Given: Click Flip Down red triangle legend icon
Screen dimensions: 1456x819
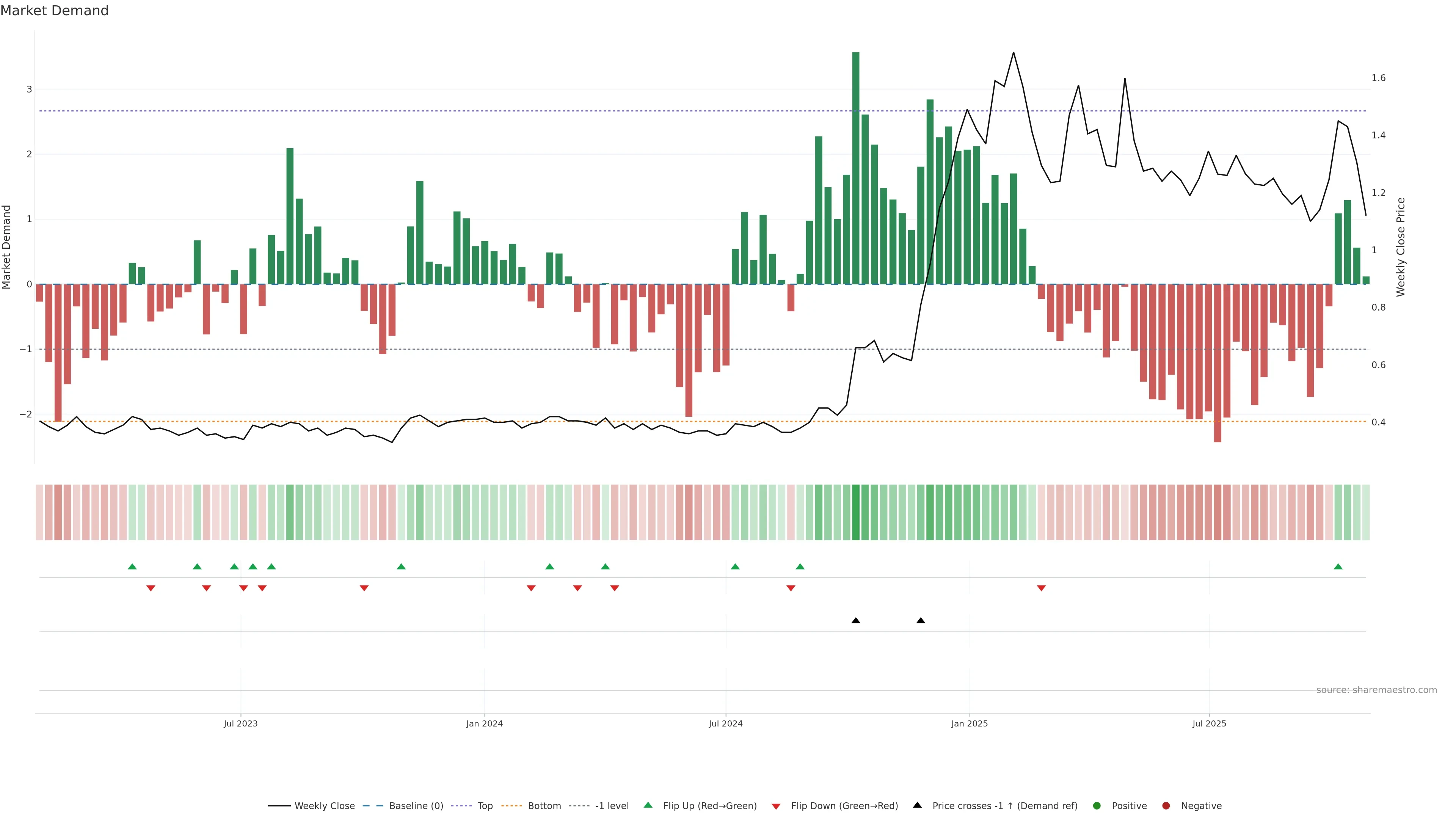Looking at the screenshot, I should (776, 806).
